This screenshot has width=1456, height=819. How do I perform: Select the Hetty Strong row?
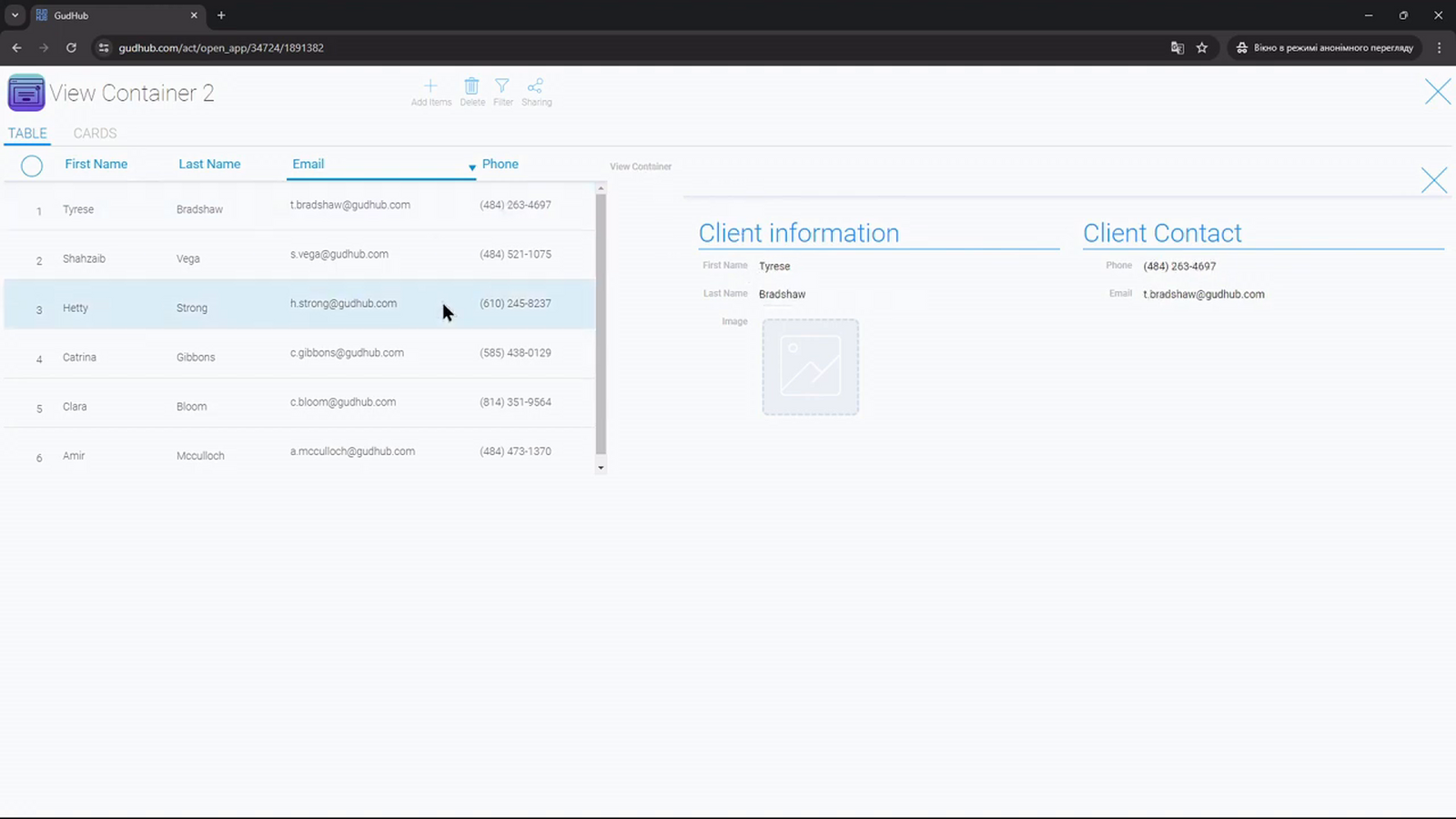(299, 304)
